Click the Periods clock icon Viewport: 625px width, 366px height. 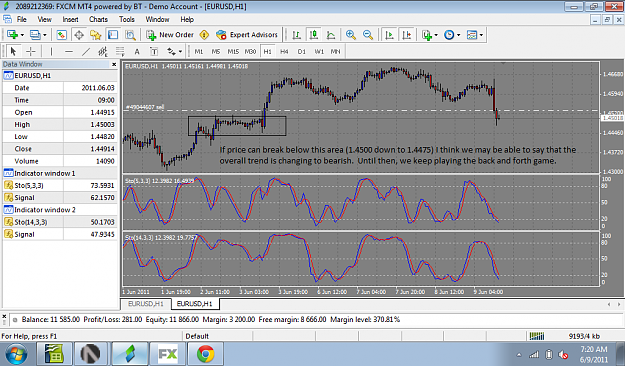click(x=449, y=35)
